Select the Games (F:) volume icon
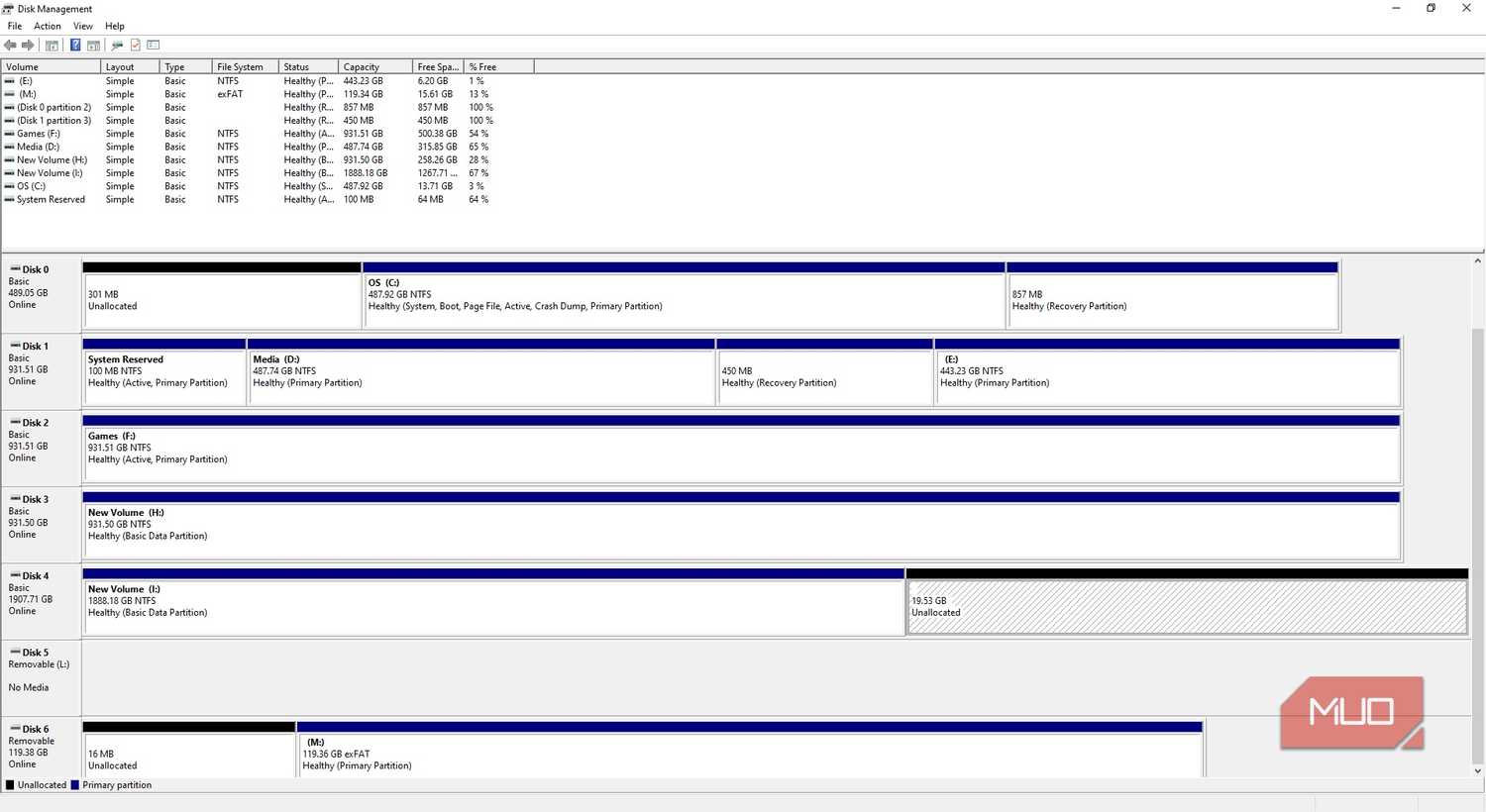The image size is (1486, 812). click(x=10, y=134)
